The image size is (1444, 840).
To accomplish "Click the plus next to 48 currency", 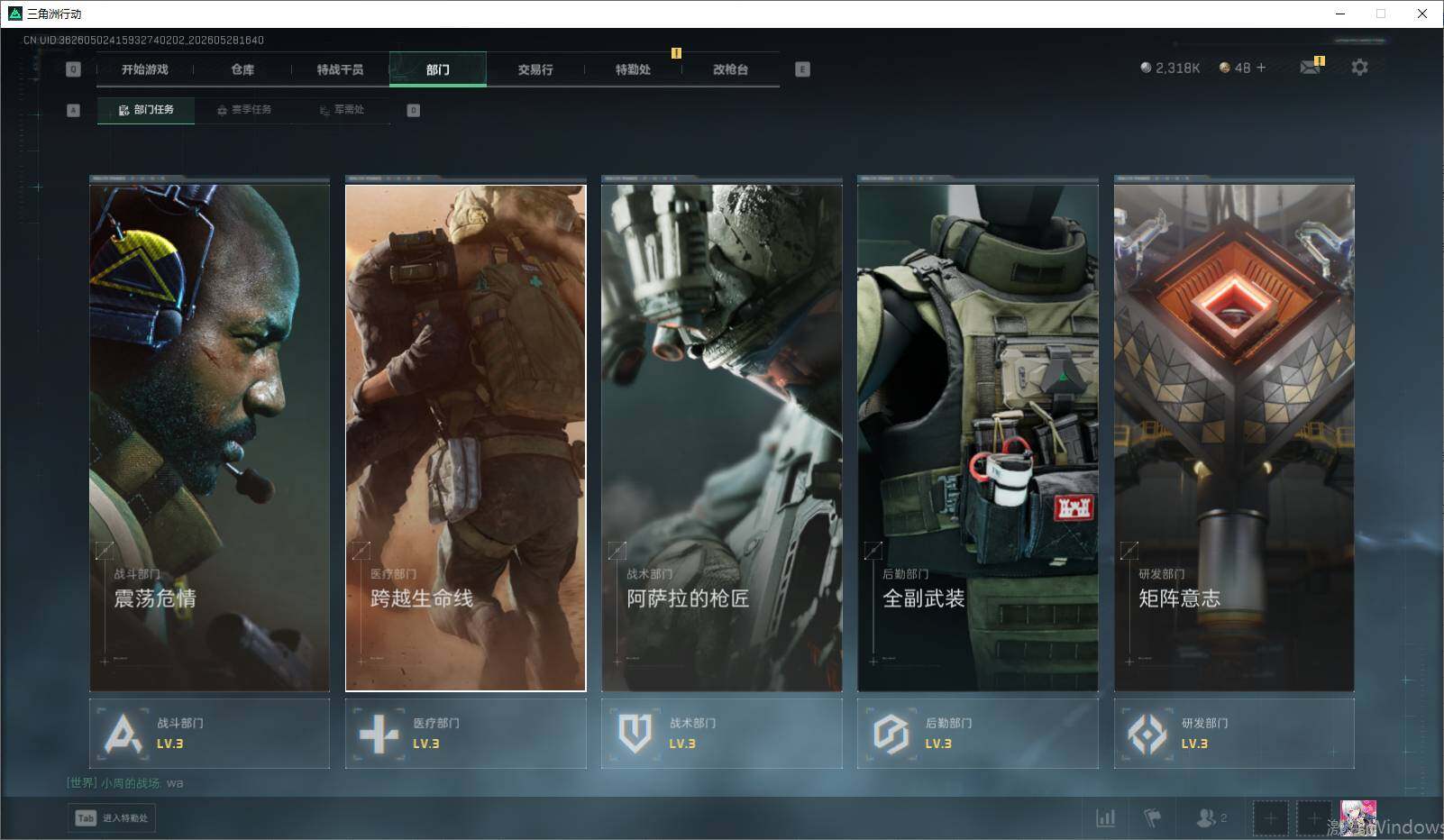I will point(1261,68).
